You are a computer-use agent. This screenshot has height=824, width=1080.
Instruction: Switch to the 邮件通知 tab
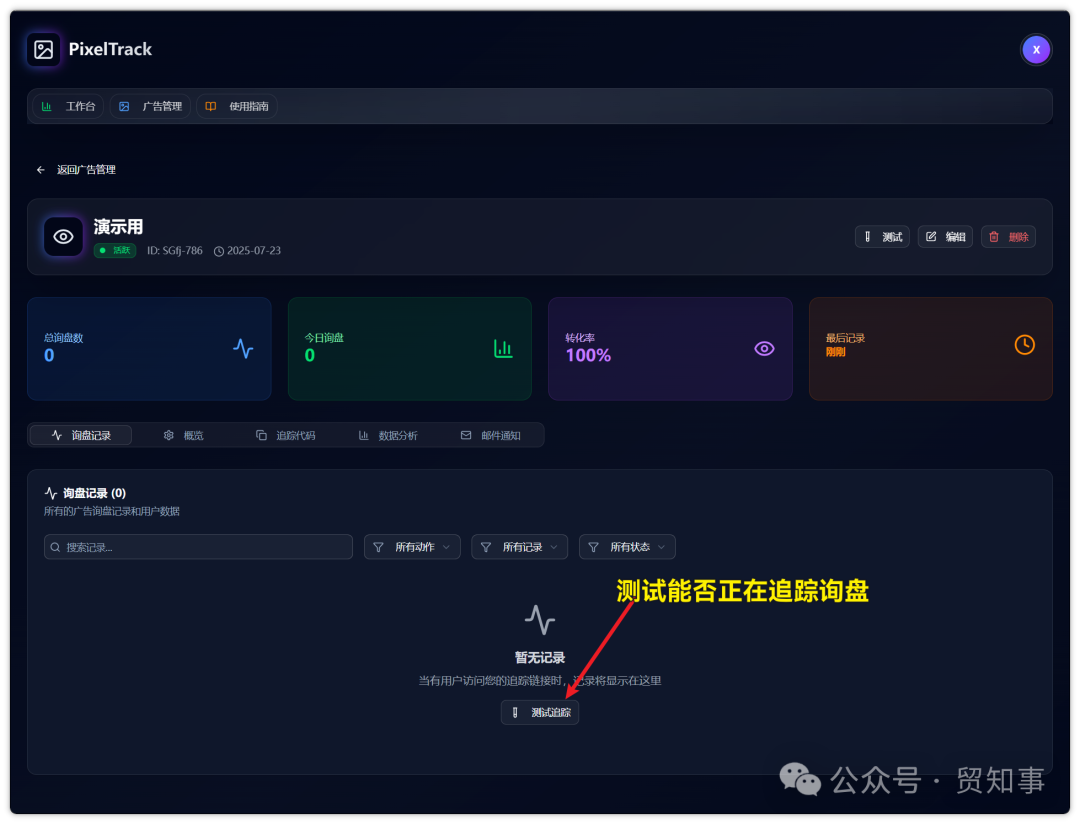click(x=490, y=435)
